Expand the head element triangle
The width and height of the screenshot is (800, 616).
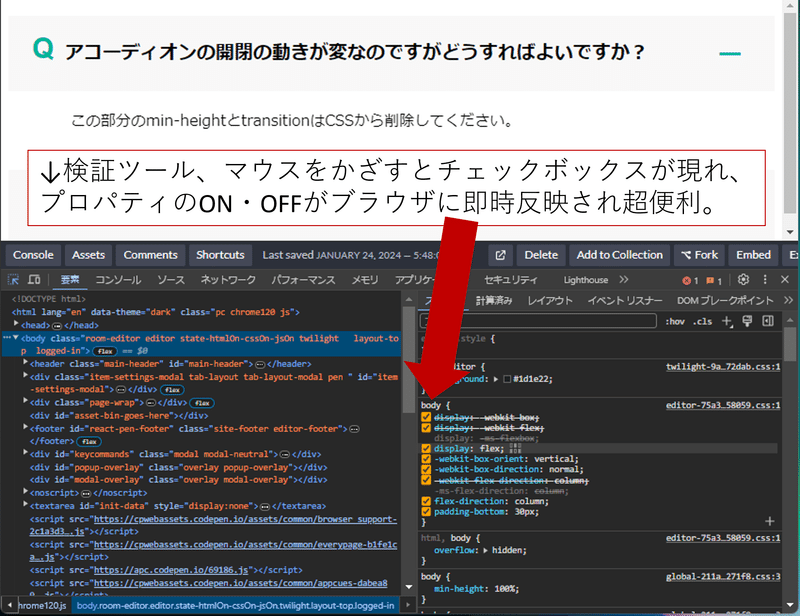click(x=16, y=324)
